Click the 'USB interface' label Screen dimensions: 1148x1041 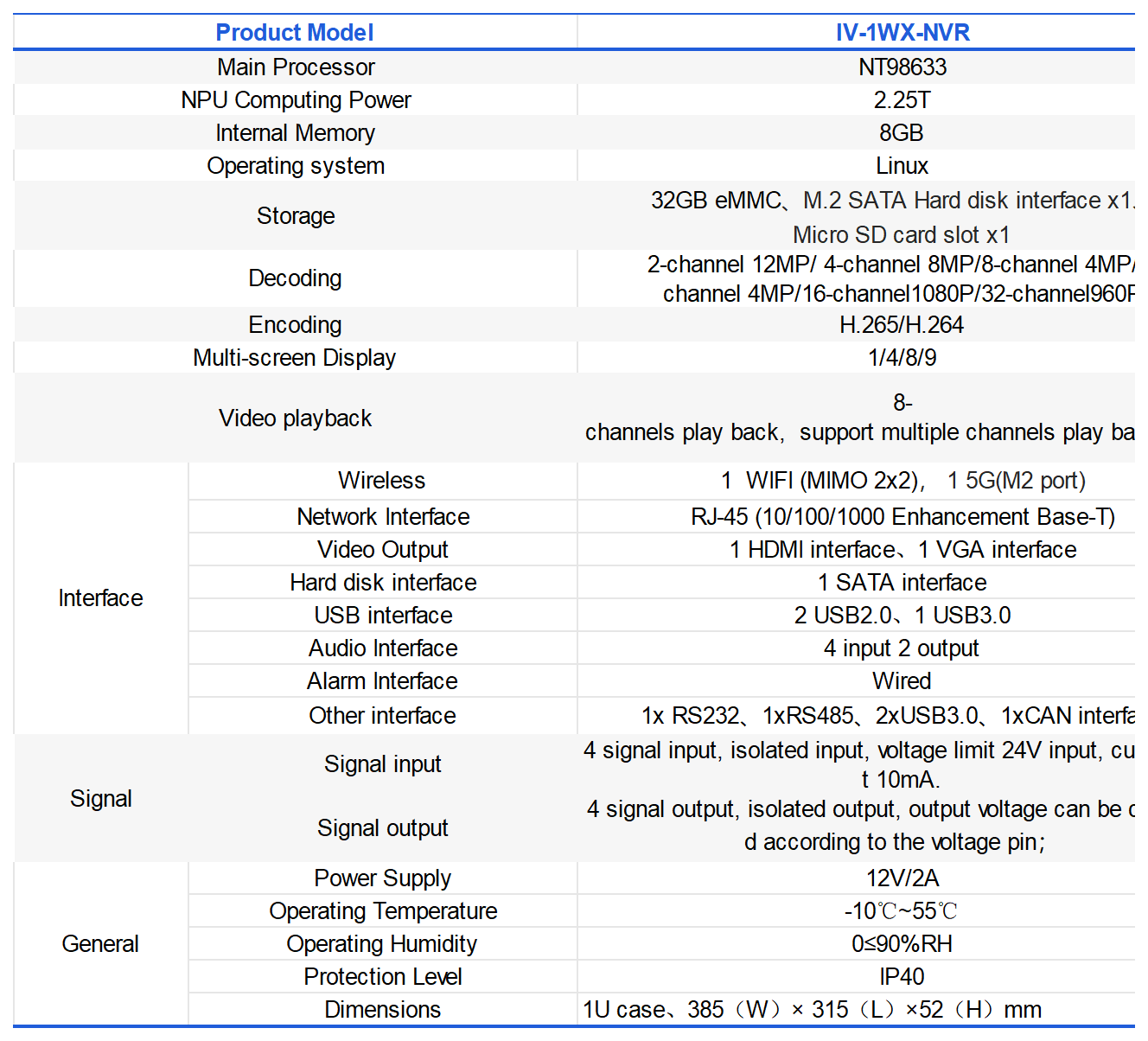tap(383, 616)
